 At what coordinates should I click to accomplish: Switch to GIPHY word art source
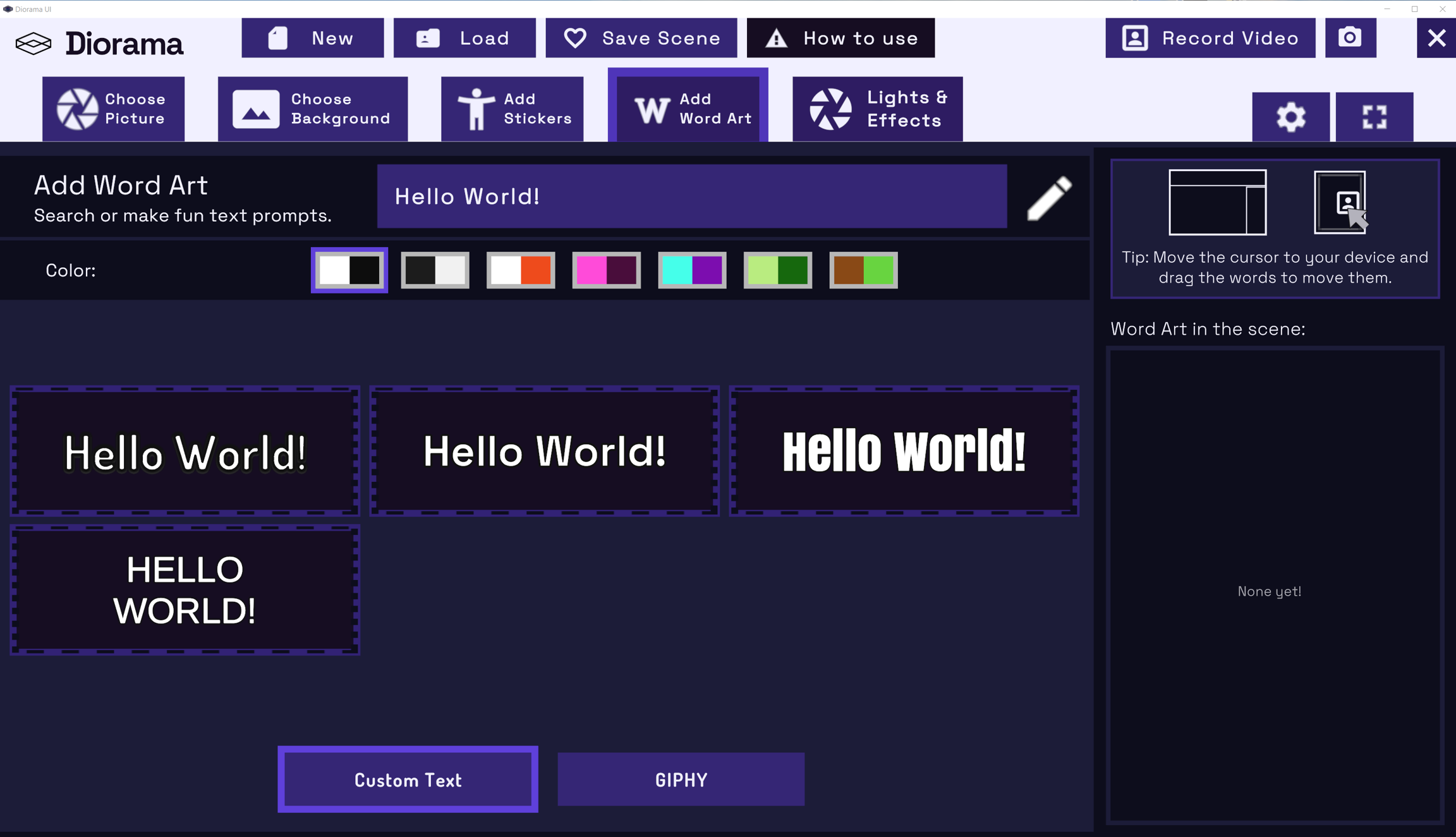click(681, 780)
